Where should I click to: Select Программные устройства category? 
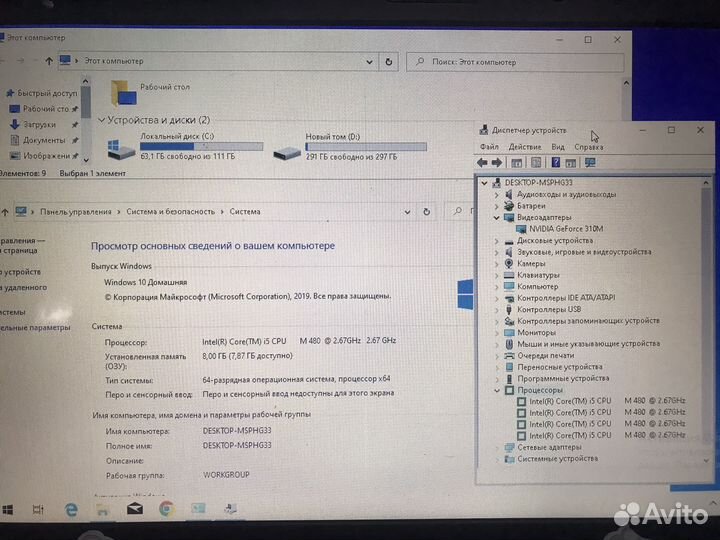pos(563,378)
